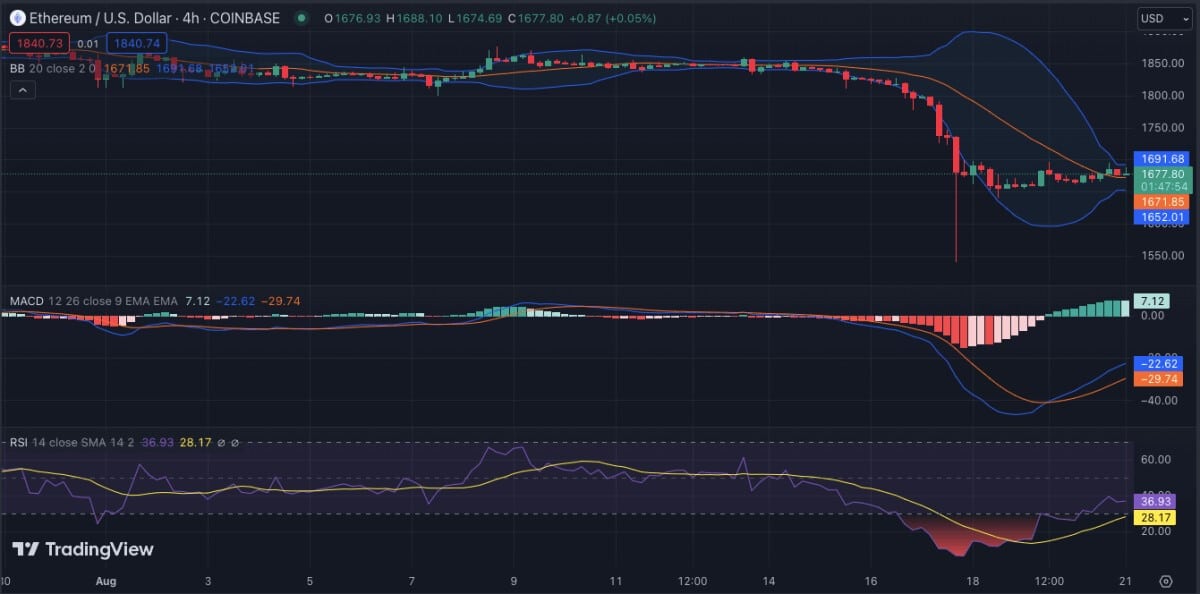The width and height of the screenshot is (1200, 594).
Task: Click the 20.00 RSI axis label
Action: pyautogui.click(x=1158, y=531)
